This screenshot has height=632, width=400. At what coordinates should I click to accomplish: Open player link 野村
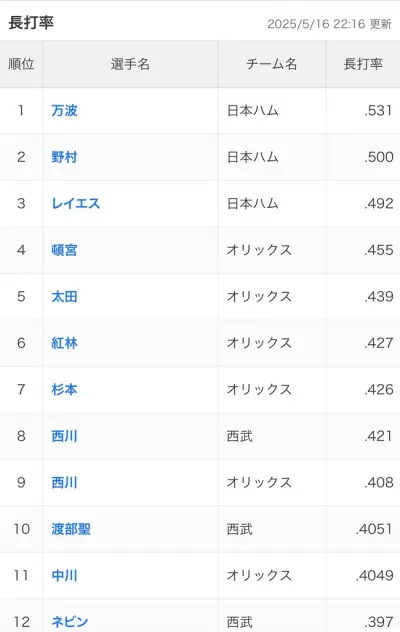coord(64,157)
